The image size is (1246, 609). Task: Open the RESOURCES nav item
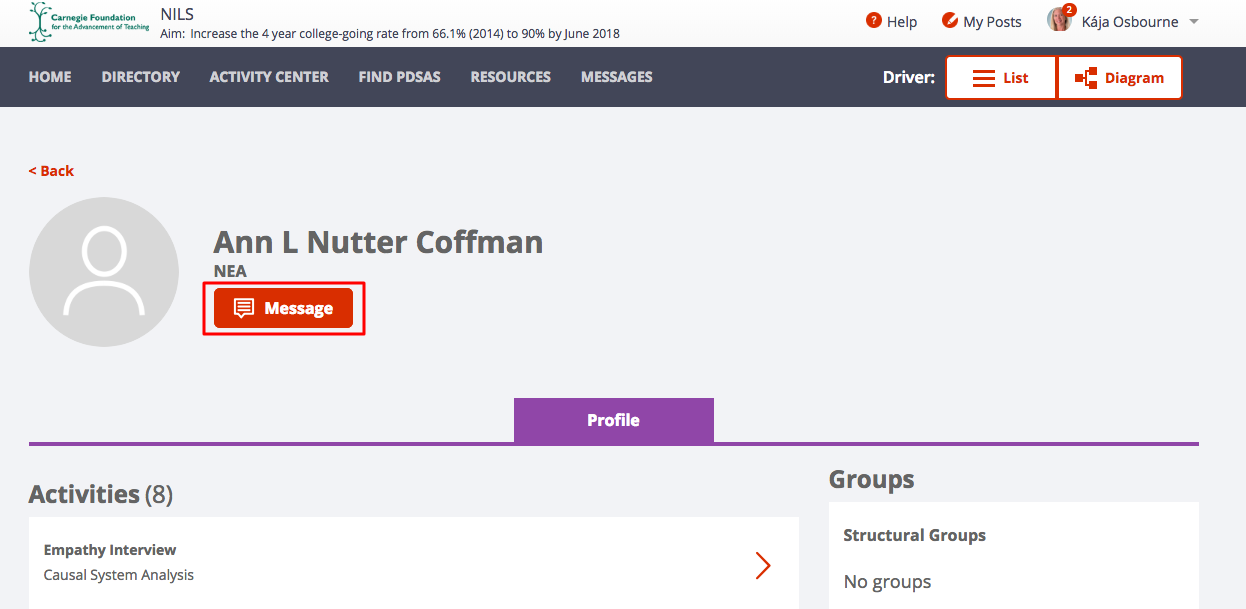coord(511,77)
